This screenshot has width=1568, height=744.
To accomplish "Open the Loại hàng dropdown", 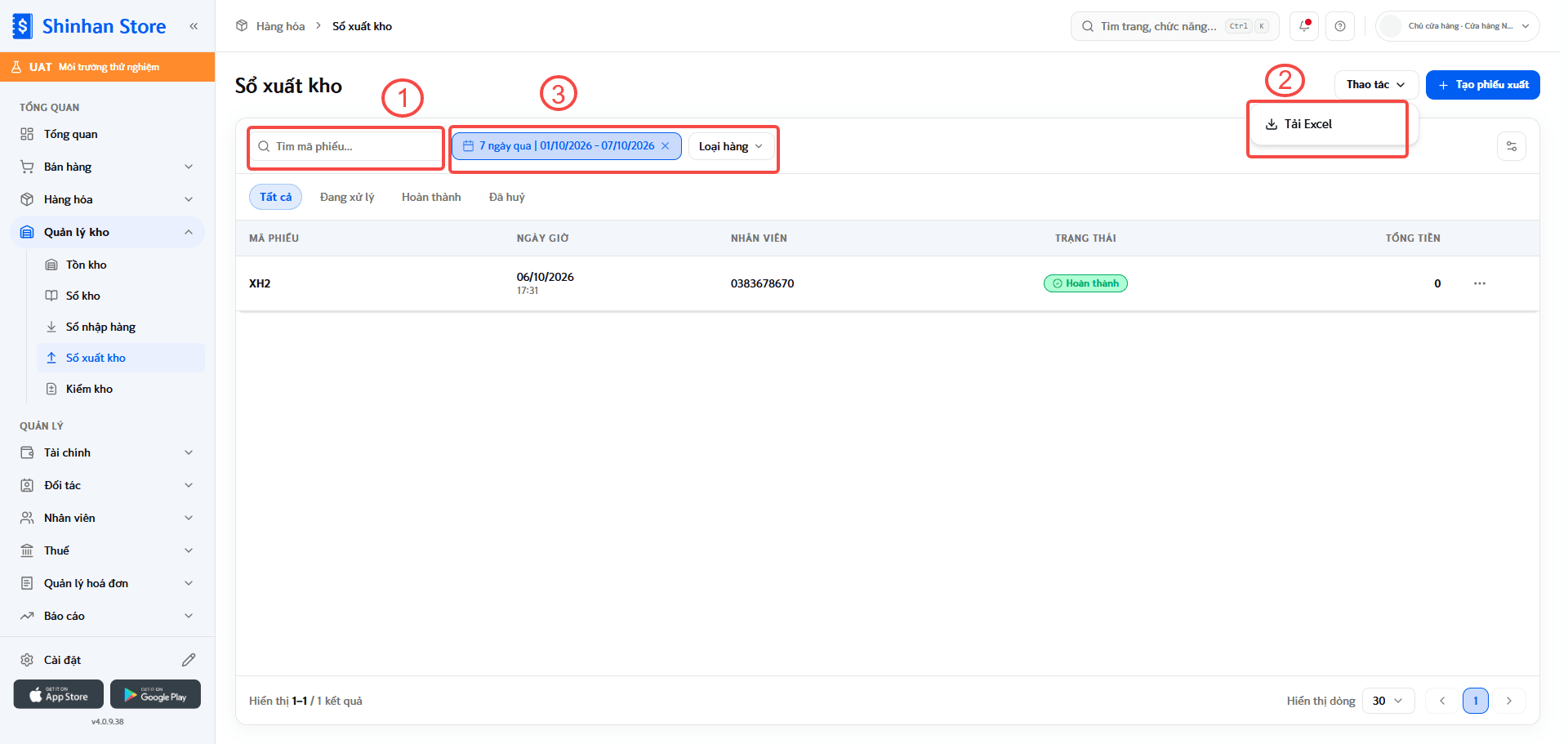I will 731,146.
